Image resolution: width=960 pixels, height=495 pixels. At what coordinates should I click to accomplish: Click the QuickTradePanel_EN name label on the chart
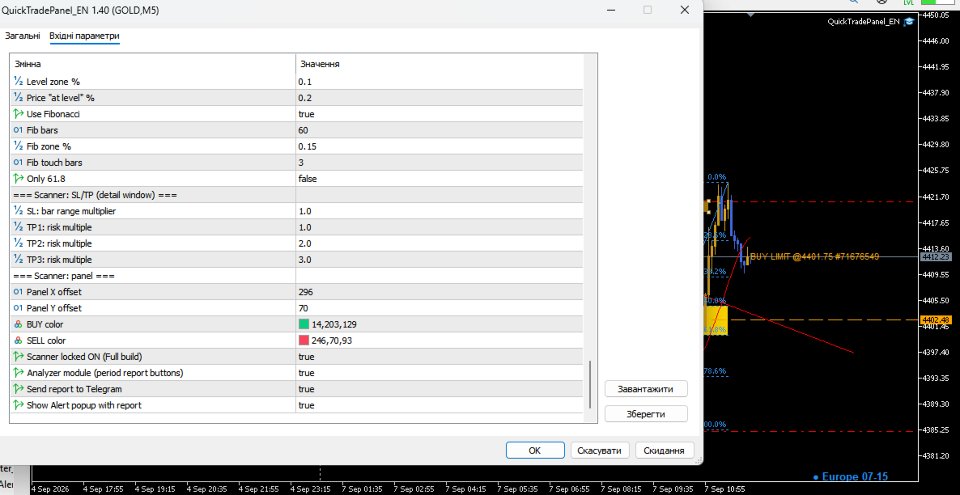(x=863, y=21)
